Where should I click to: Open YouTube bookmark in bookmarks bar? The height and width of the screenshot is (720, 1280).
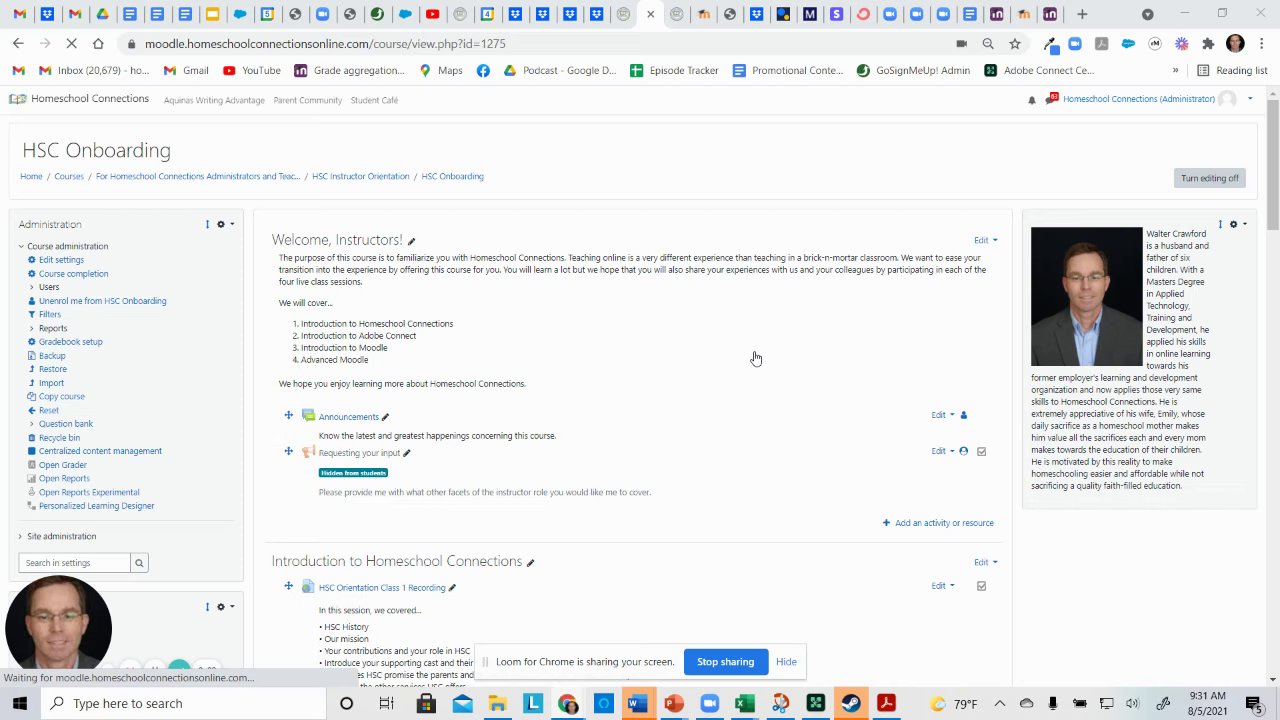coord(252,71)
